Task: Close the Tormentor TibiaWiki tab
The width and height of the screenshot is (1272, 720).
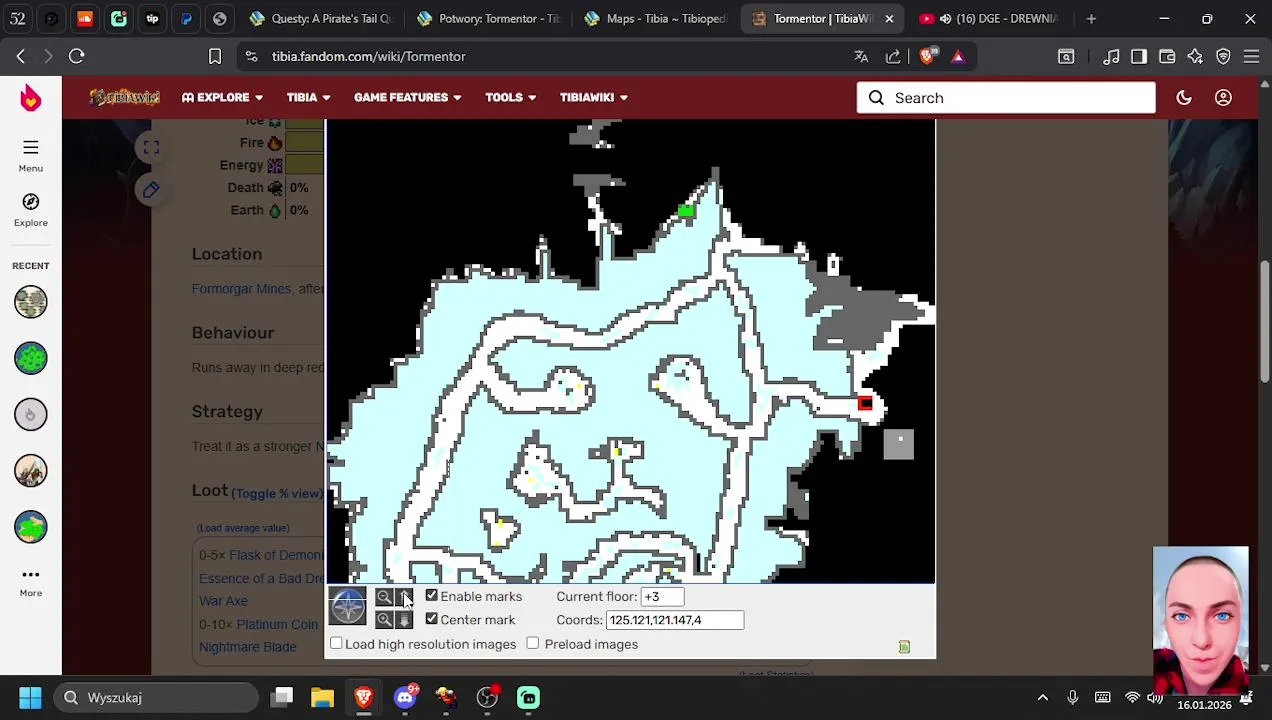Action: click(889, 19)
